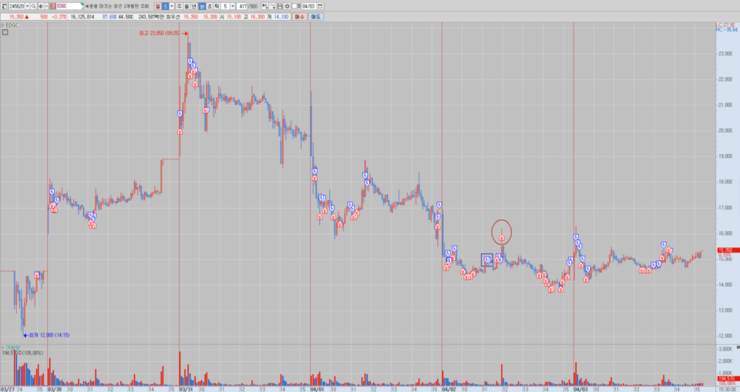740x392 pixels.
Task: Click the red 매수 buy button
Action: (x=299, y=17)
